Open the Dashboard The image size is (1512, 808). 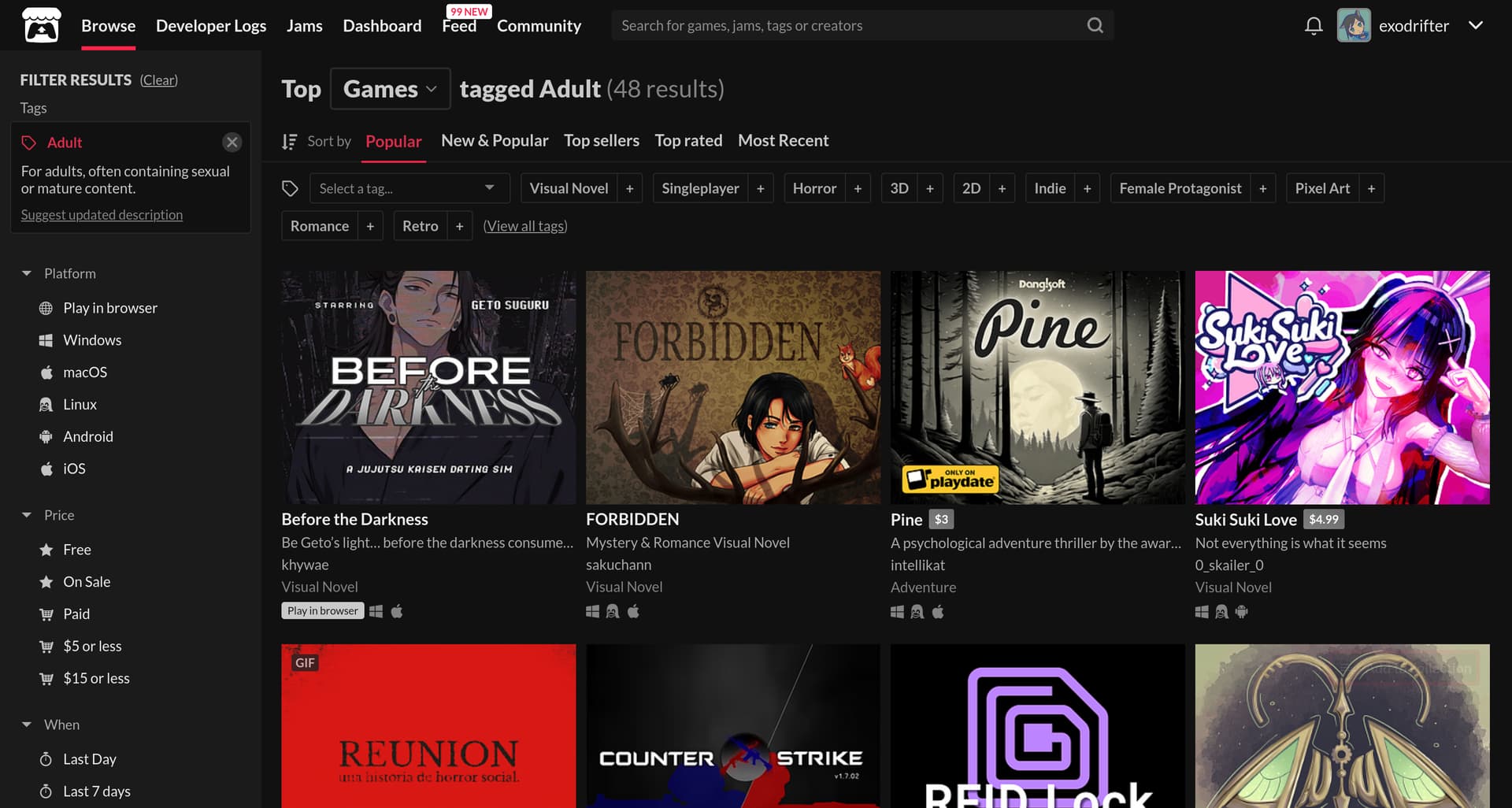382,26
